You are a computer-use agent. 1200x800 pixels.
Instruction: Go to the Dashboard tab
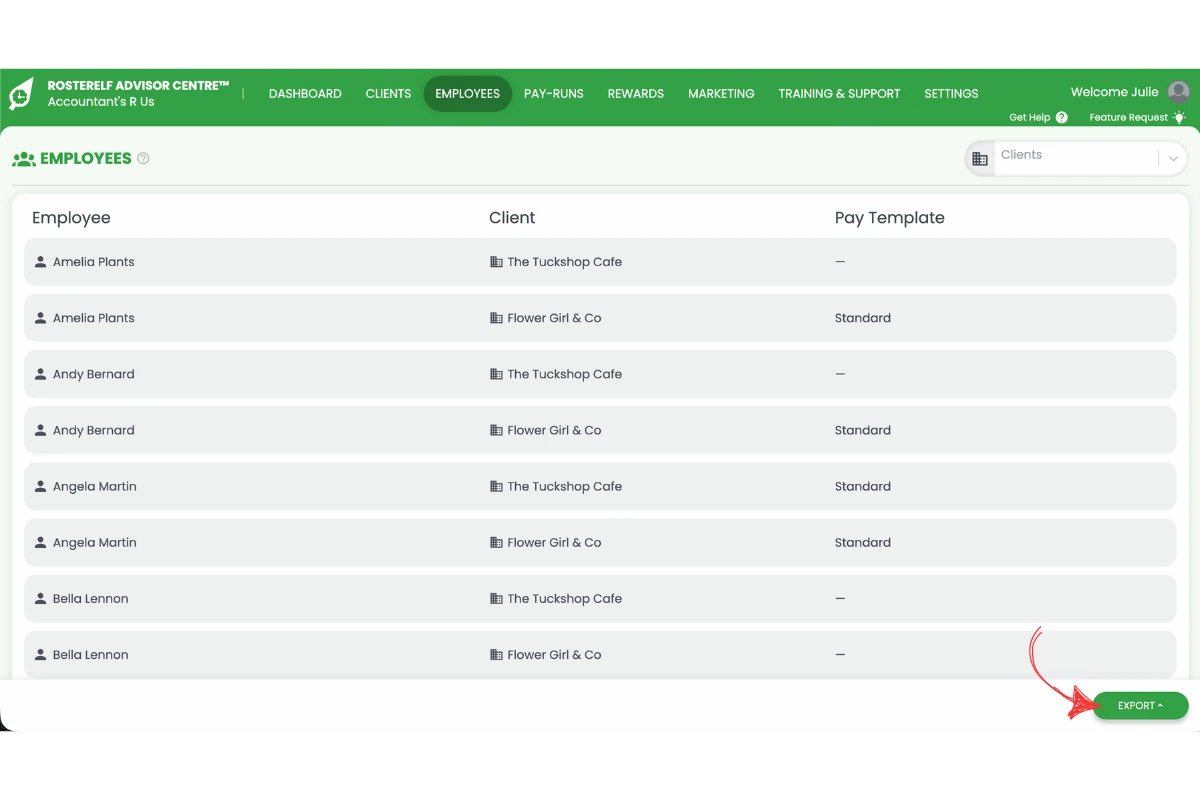(x=305, y=93)
